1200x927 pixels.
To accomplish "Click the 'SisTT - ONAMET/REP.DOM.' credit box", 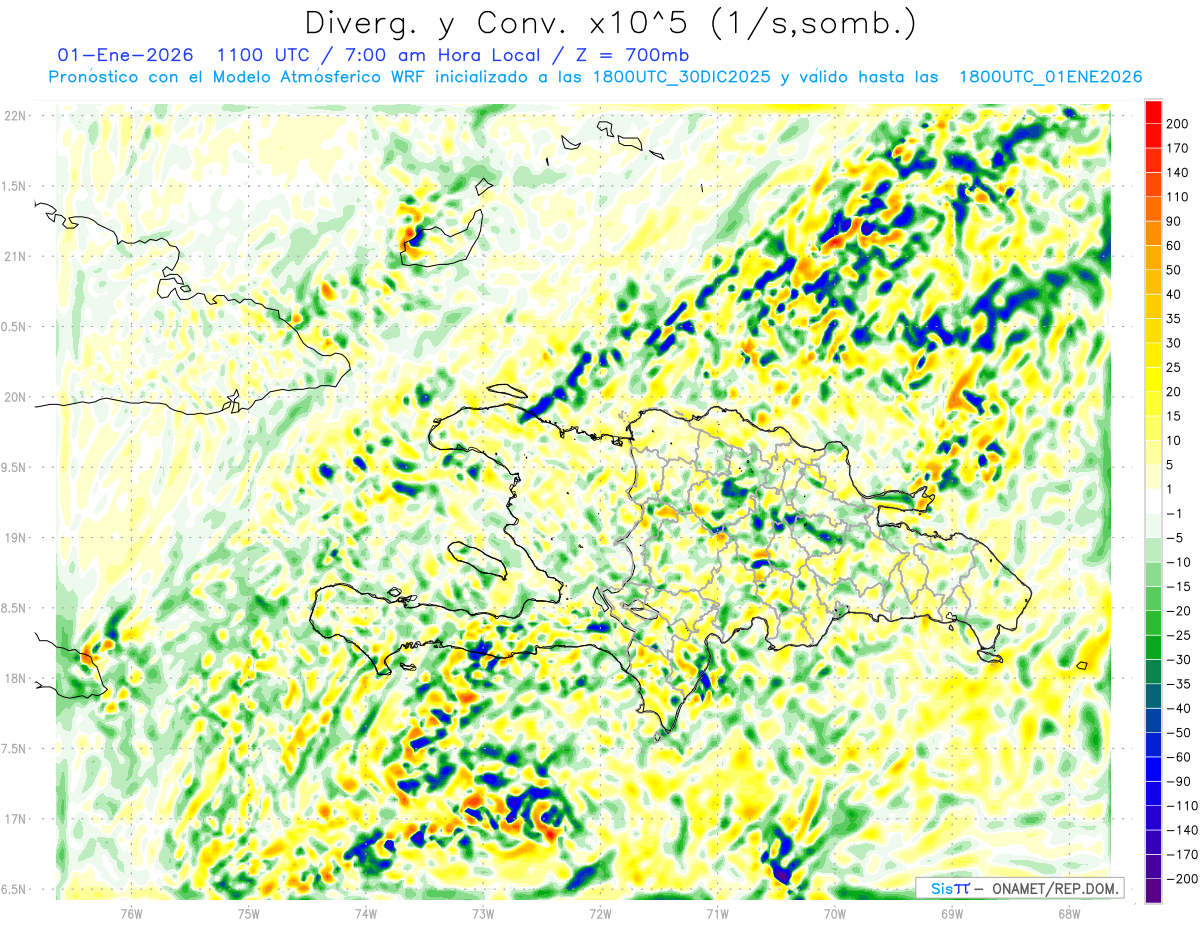I will tap(1018, 888).
